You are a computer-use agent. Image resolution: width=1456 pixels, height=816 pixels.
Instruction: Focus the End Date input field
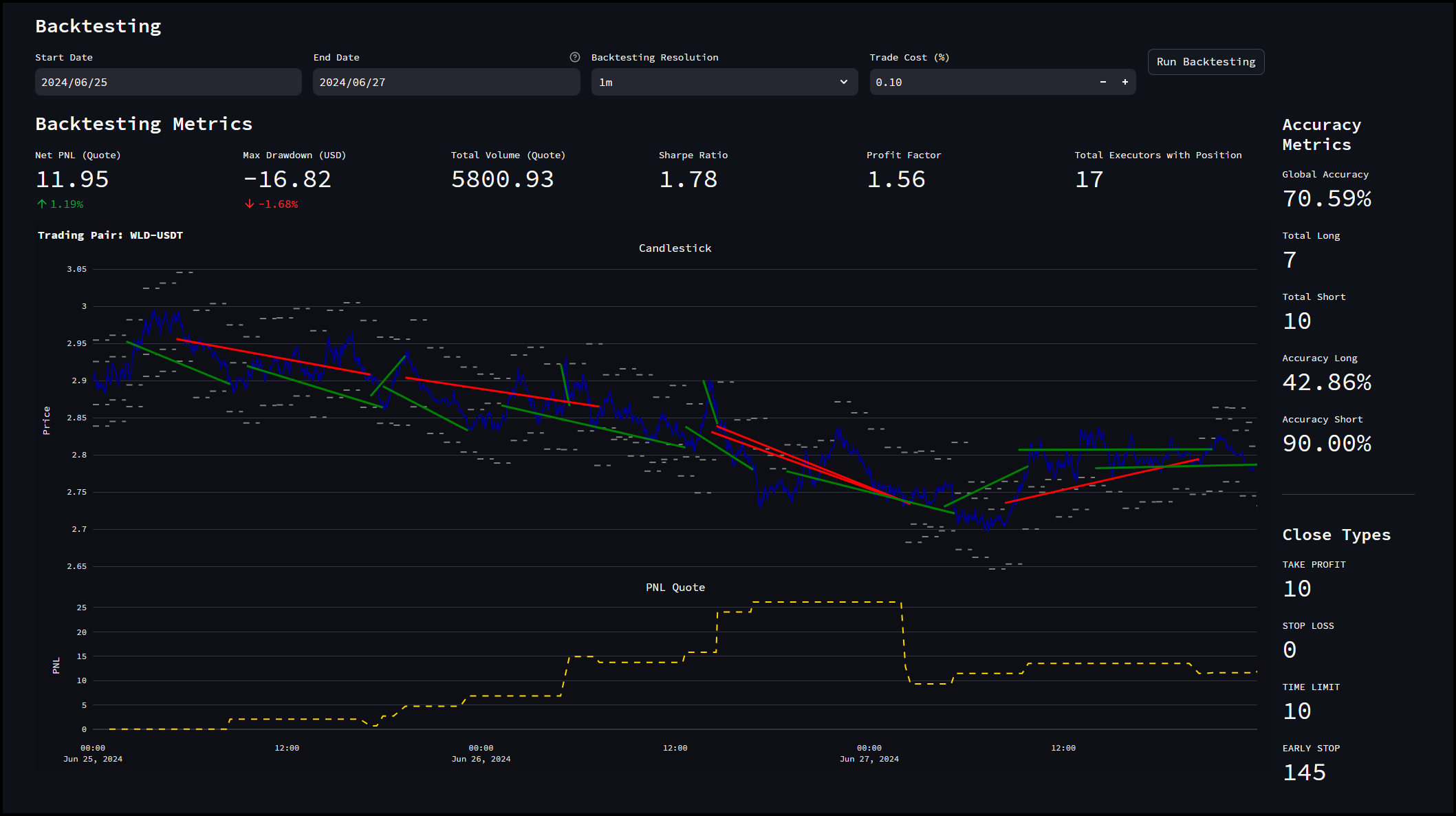(x=446, y=82)
